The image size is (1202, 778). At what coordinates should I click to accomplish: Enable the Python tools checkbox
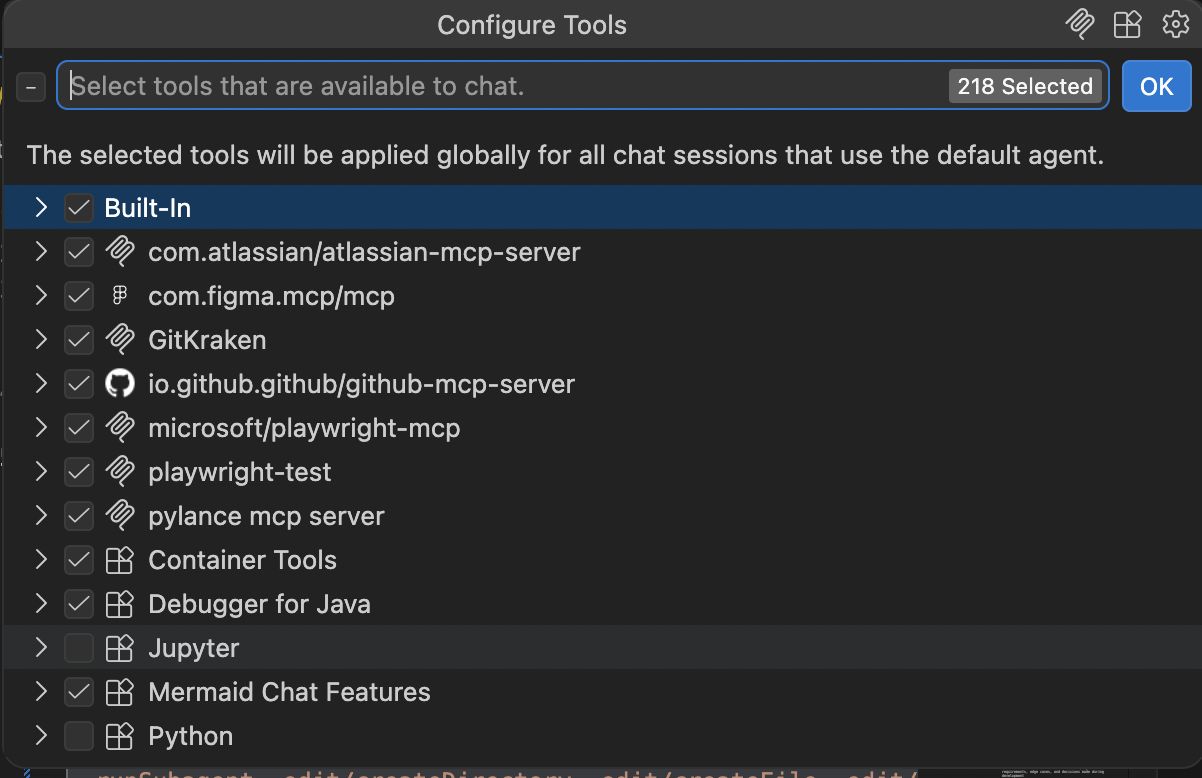(x=78, y=736)
